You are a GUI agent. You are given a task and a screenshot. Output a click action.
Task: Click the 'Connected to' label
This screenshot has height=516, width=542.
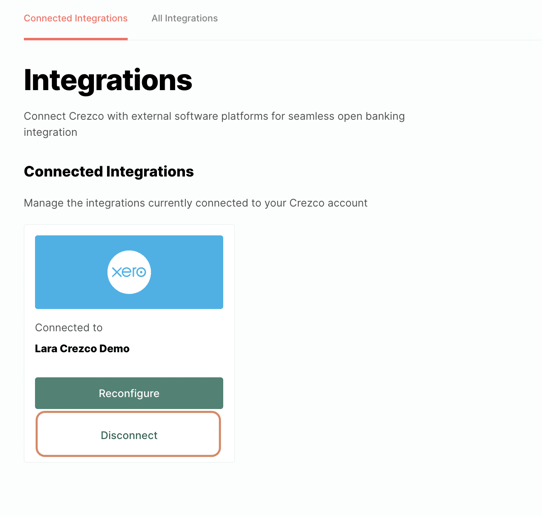(x=69, y=327)
